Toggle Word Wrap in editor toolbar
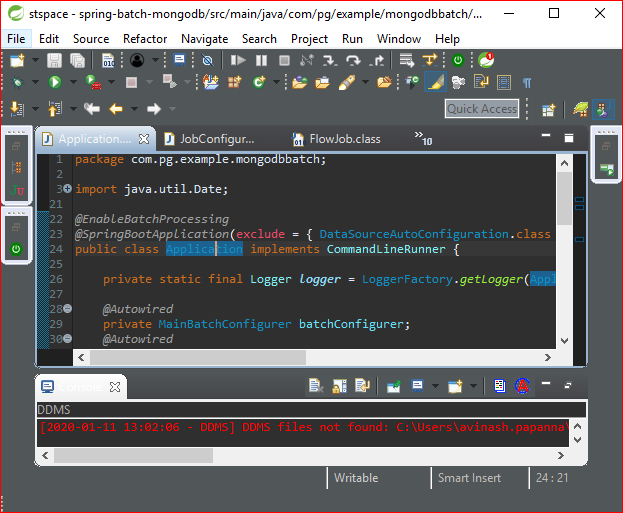Viewport: 623px width, 513px height. click(481, 82)
